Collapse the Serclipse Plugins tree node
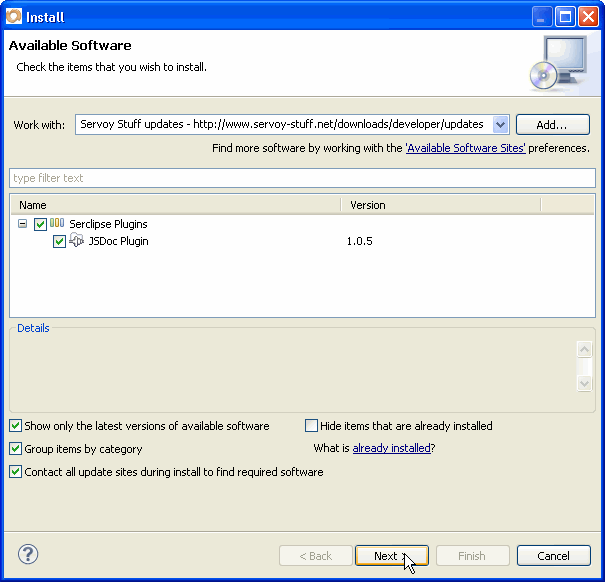The width and height of the screenshot is (605, 582). 22,223
